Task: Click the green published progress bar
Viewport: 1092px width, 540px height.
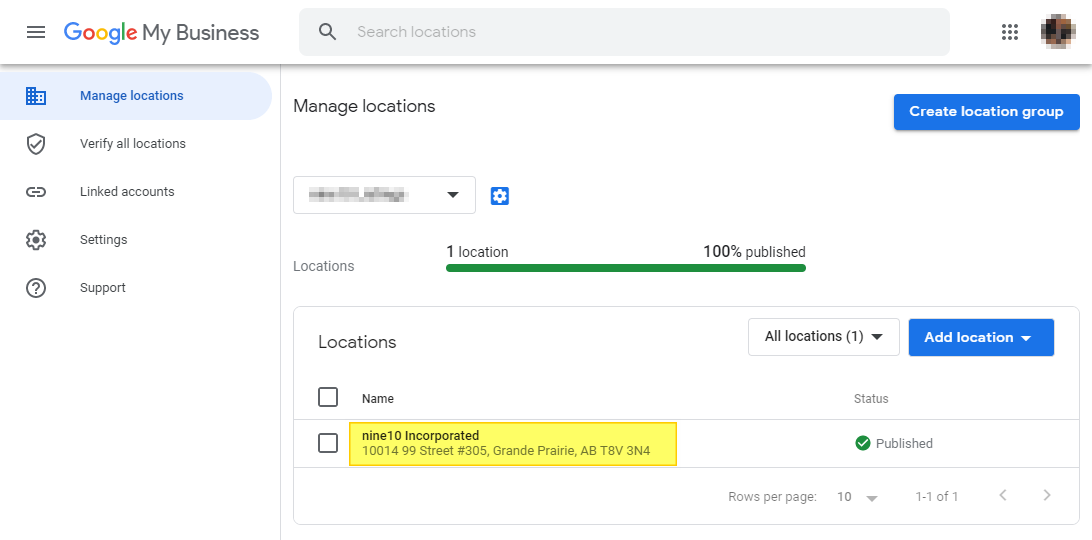Action: 625,268
